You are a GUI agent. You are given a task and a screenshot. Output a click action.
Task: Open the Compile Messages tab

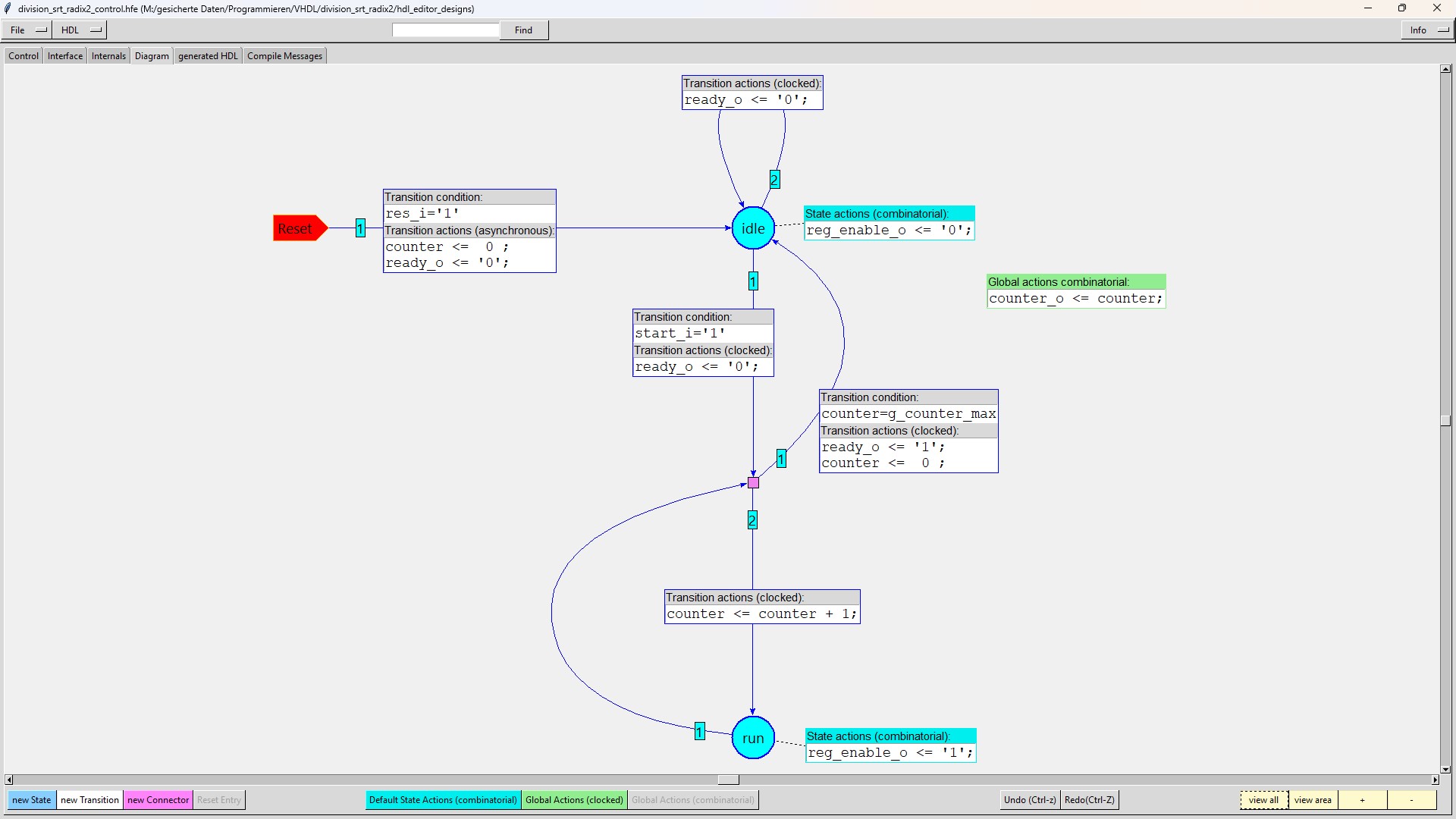tap(284, 56)
